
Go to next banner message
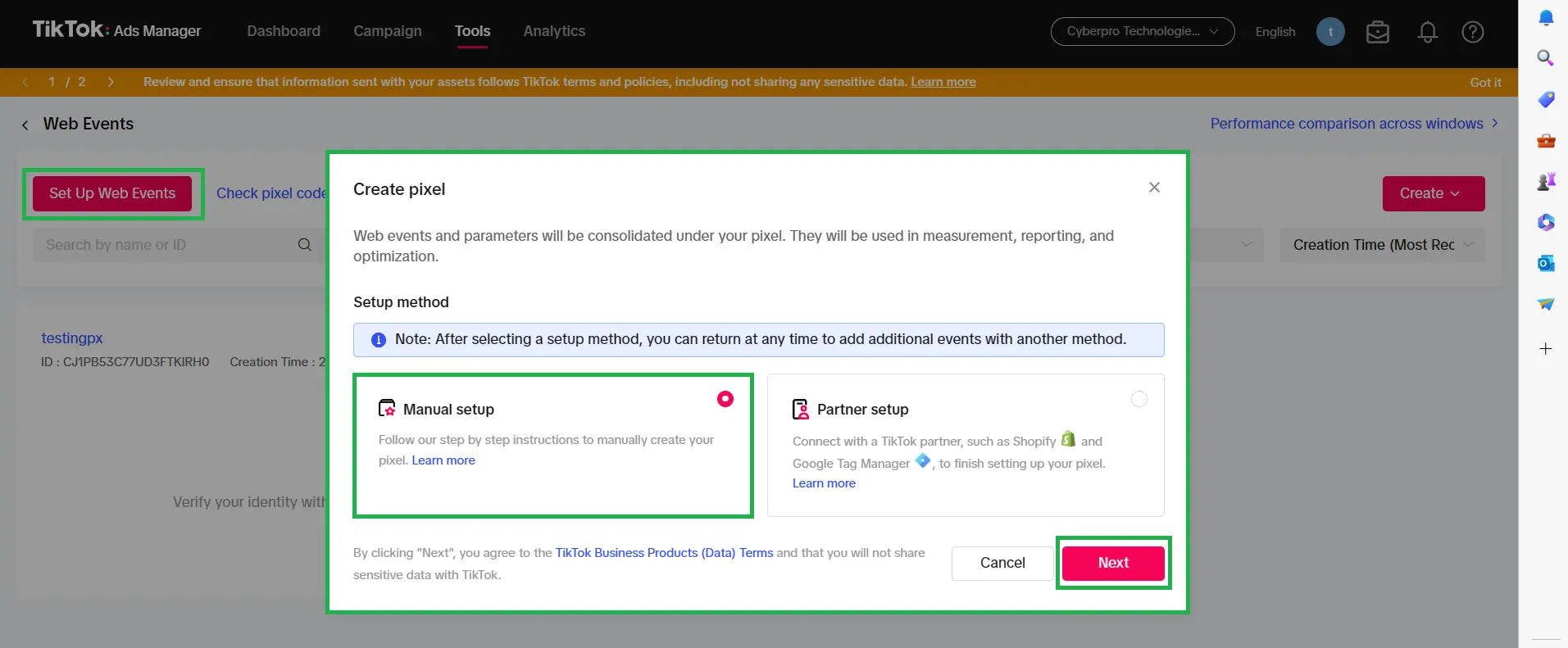click(x=111, y=82)
